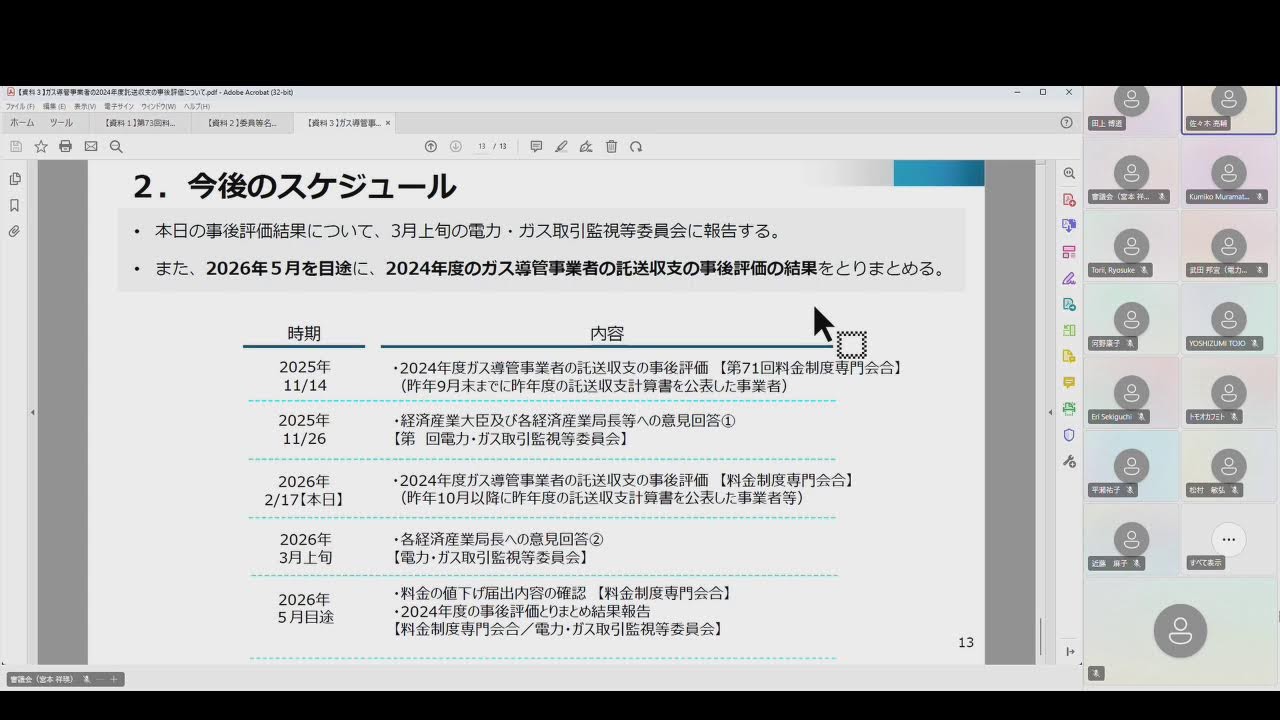Open the Protect shield tool

1069,435
